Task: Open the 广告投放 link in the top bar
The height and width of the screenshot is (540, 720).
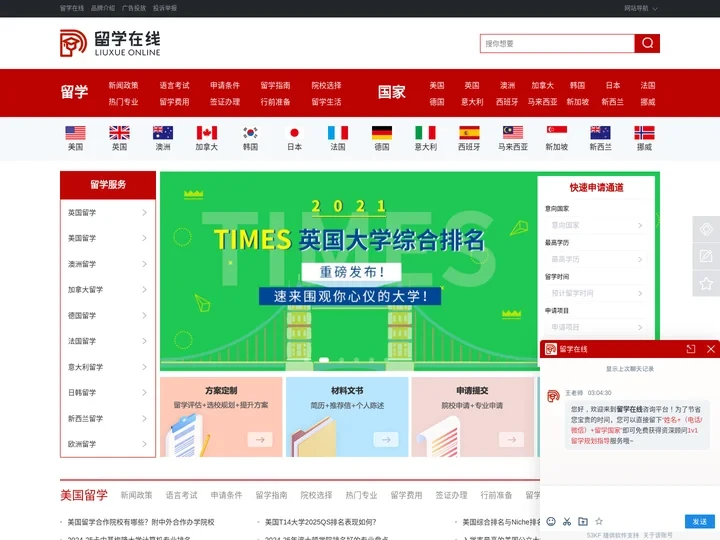Action: pyautogui.click(x=134, y=8)
